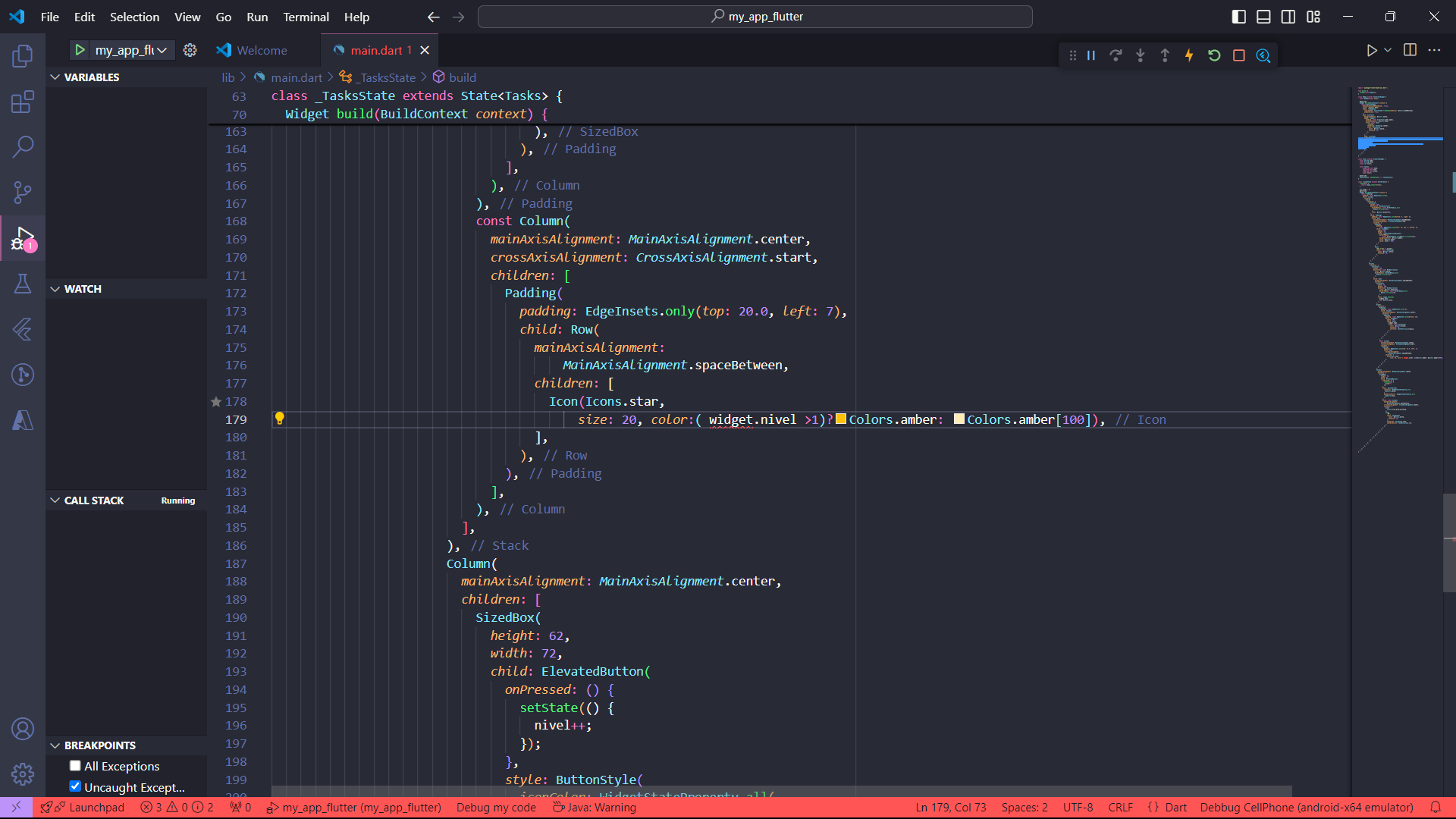Open run button dropdown chevron

1388,50
